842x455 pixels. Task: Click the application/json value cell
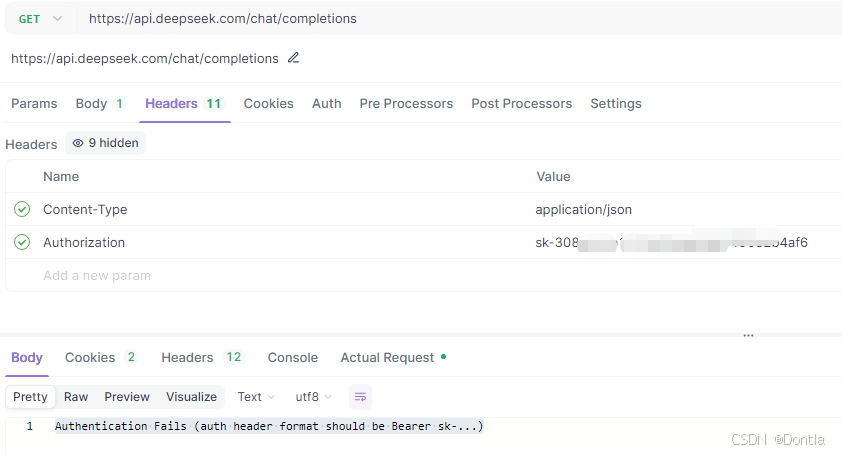583,210
